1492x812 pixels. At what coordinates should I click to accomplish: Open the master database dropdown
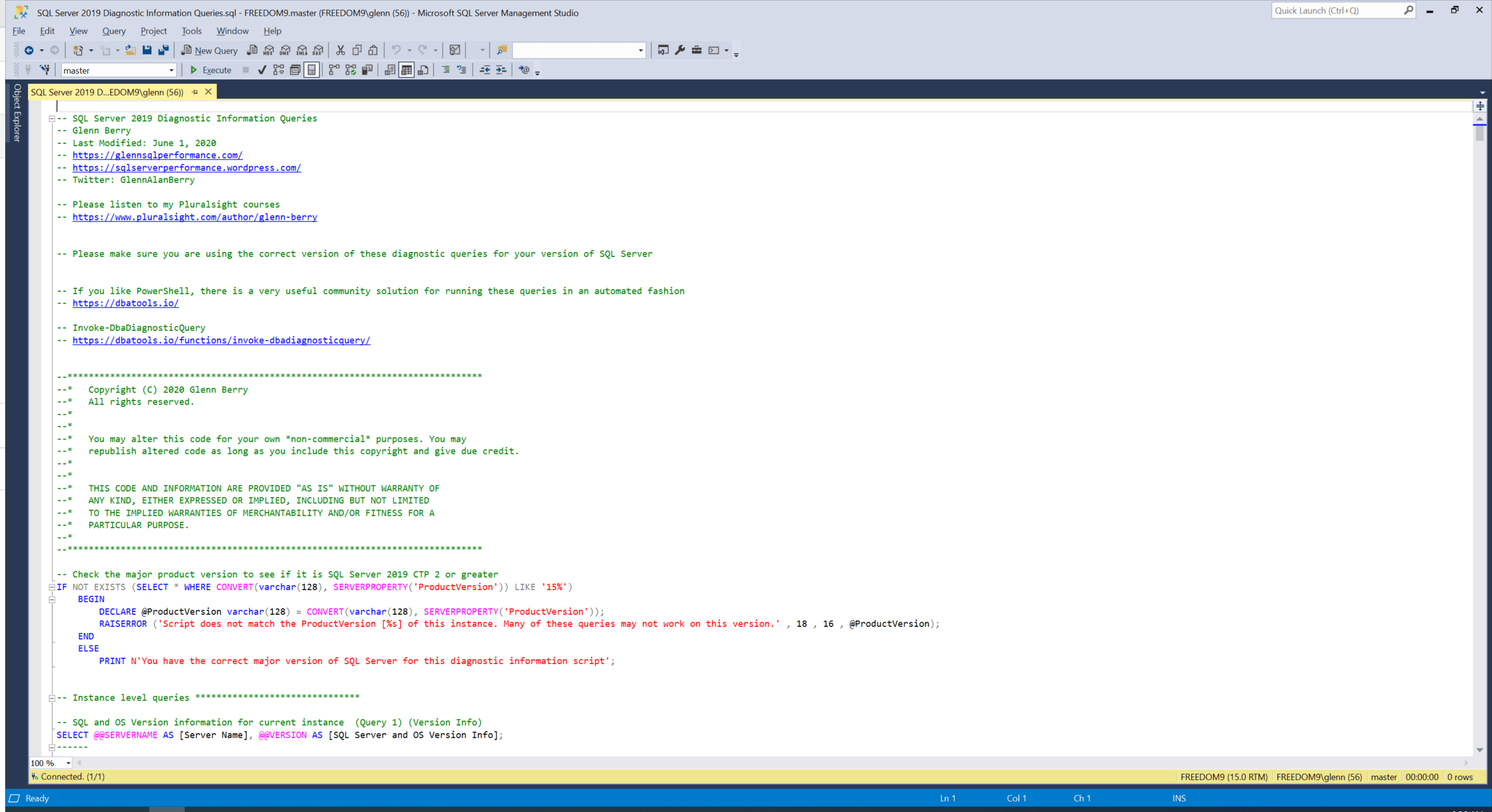pos(171,71)
